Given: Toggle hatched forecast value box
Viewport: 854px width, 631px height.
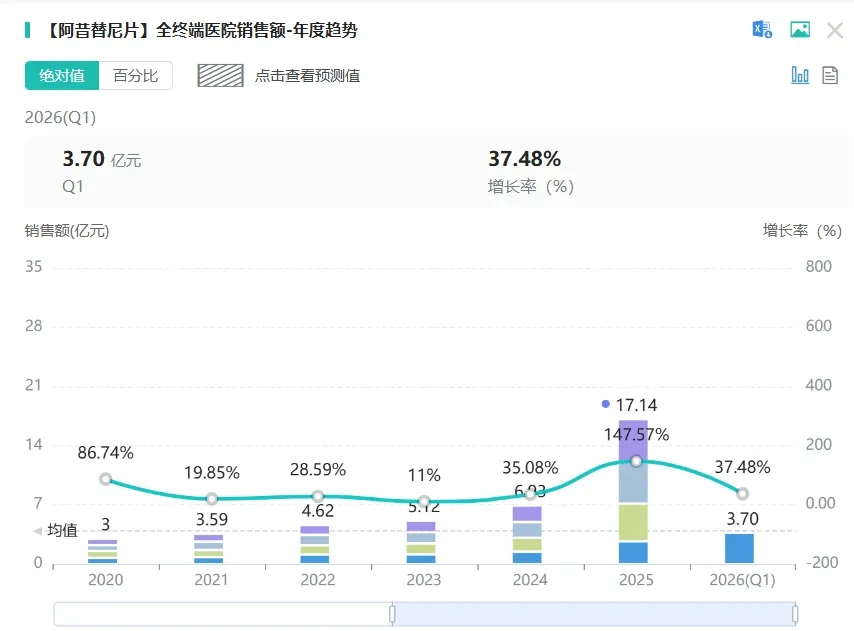Looking at the screenshot, I should [220, 76].
